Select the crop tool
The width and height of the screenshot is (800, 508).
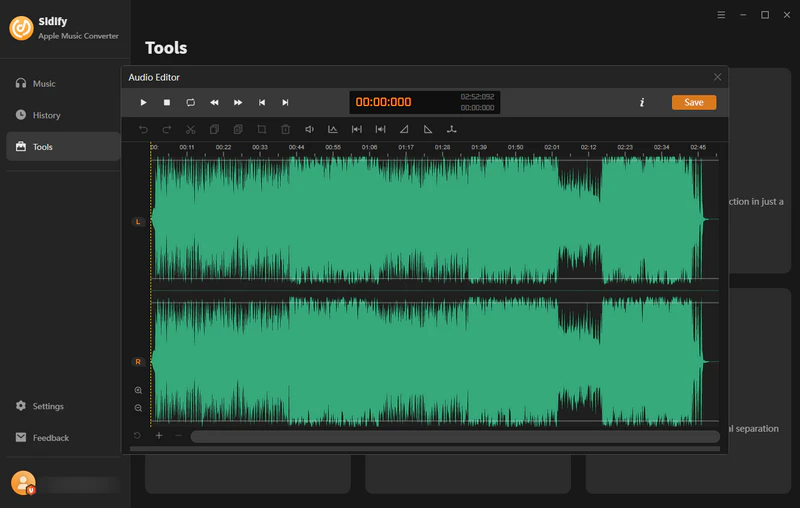point(262,130)
